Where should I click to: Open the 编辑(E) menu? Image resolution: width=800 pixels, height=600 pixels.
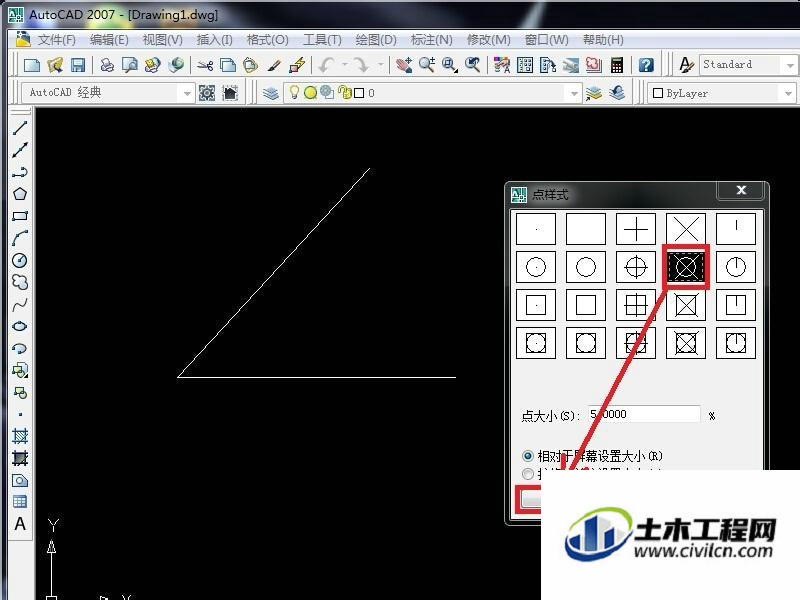[109, 39]
